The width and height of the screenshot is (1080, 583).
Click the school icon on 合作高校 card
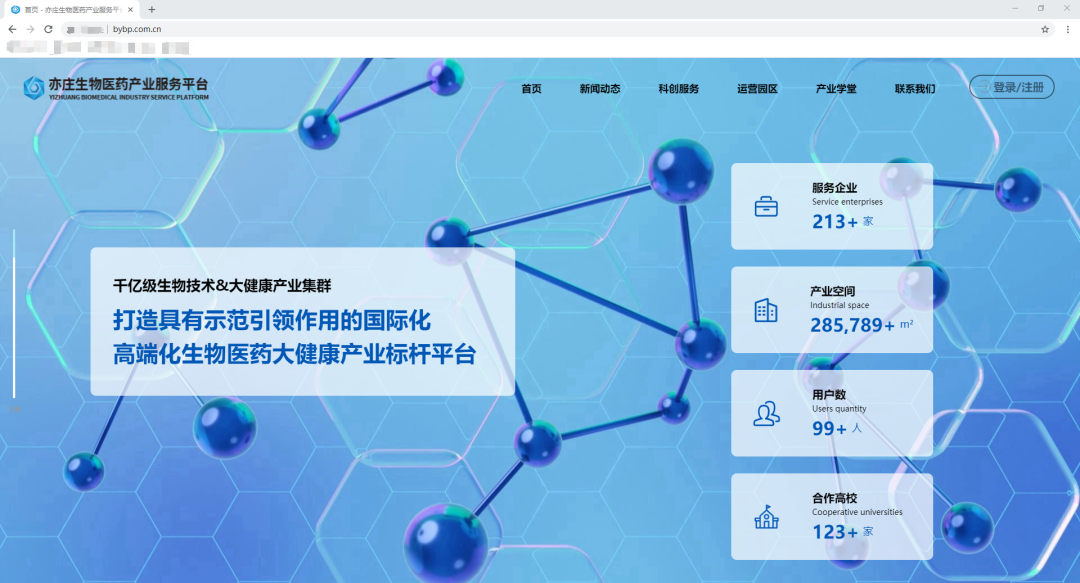coord(766,517)
